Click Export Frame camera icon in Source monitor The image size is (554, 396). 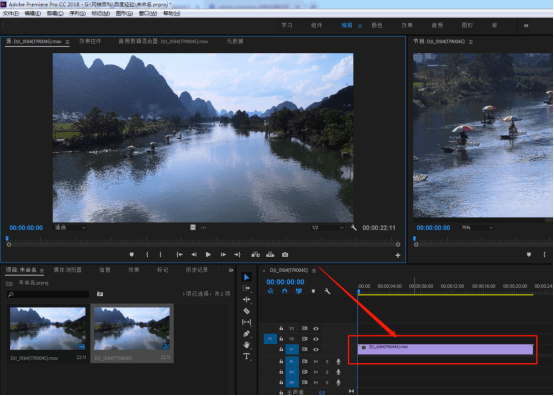click(x=285, y=254)
